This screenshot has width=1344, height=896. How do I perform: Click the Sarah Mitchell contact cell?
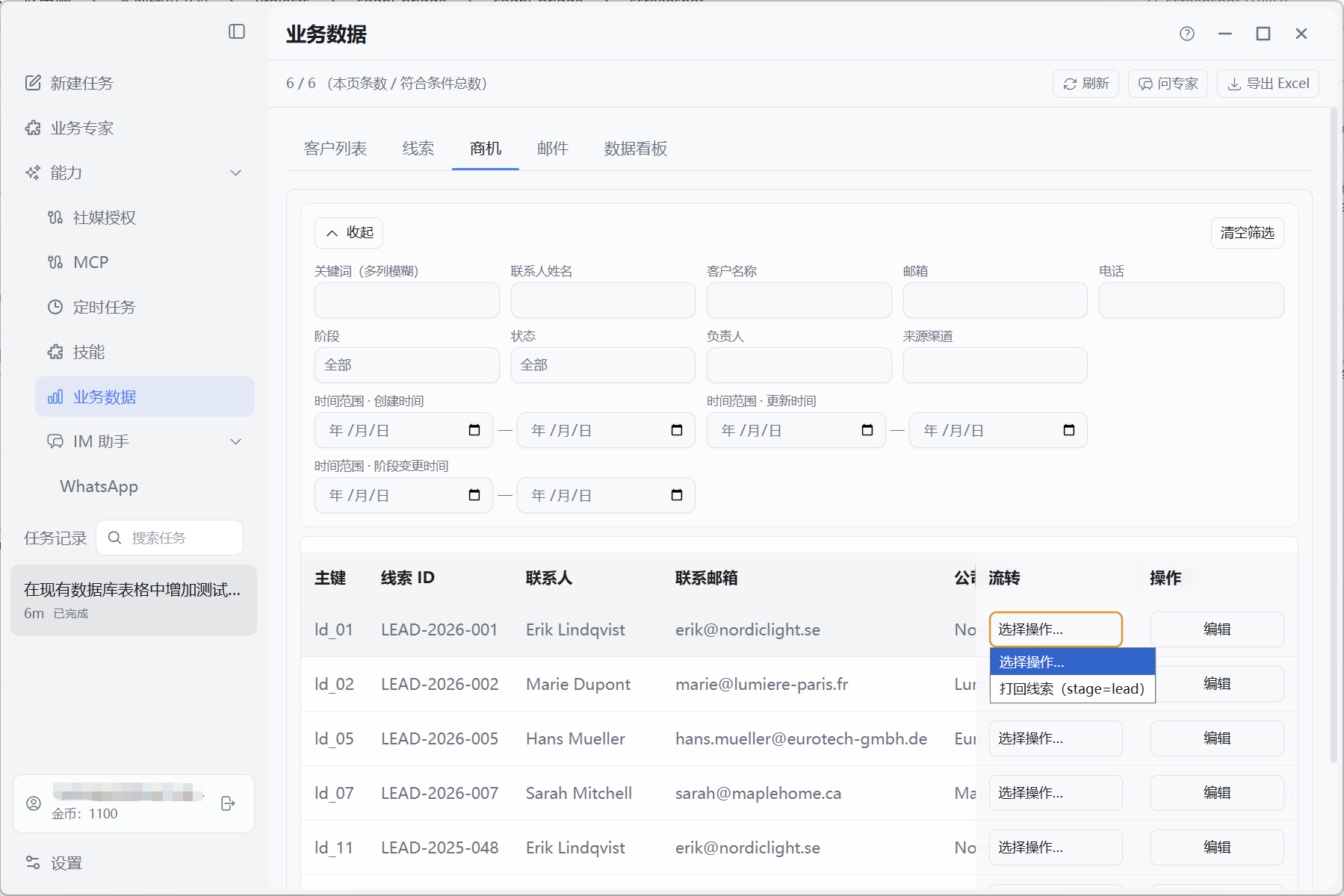point(579,793)
